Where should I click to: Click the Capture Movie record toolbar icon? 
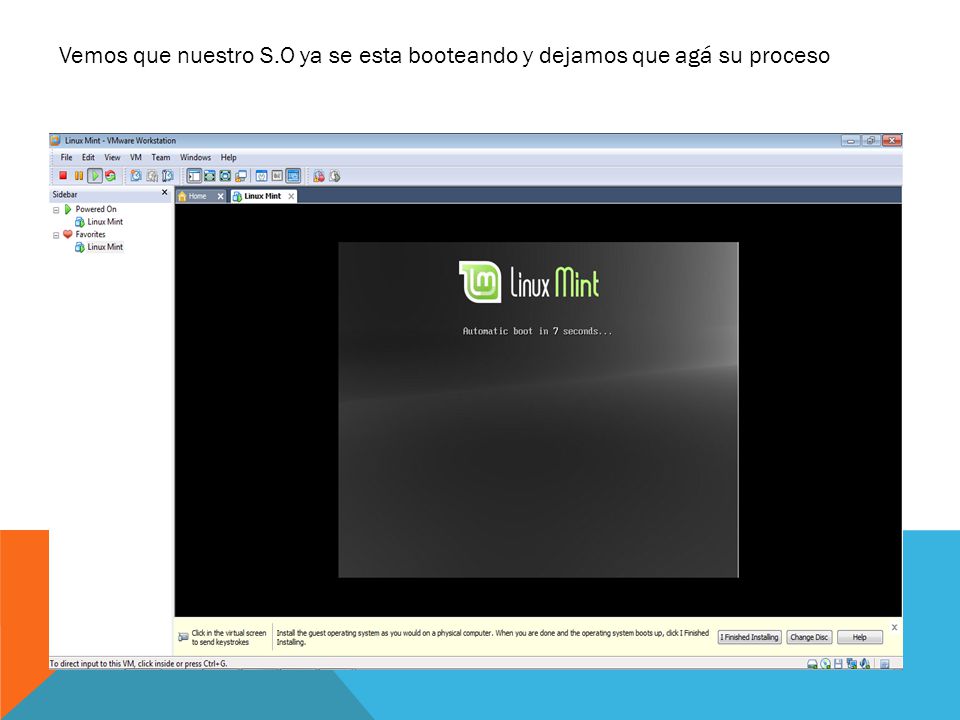coord(318,176)
